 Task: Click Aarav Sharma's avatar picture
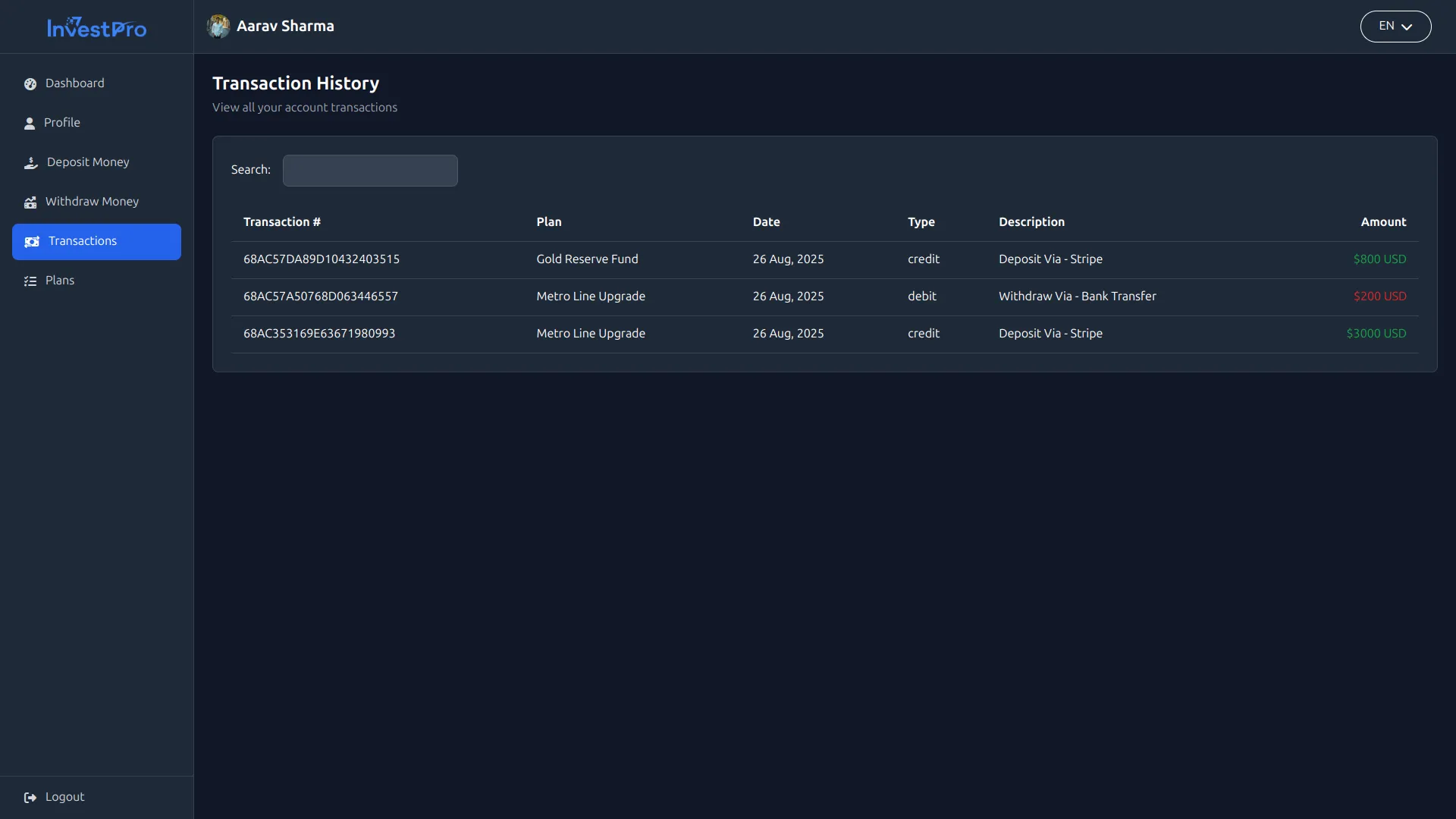click(218, 27)
